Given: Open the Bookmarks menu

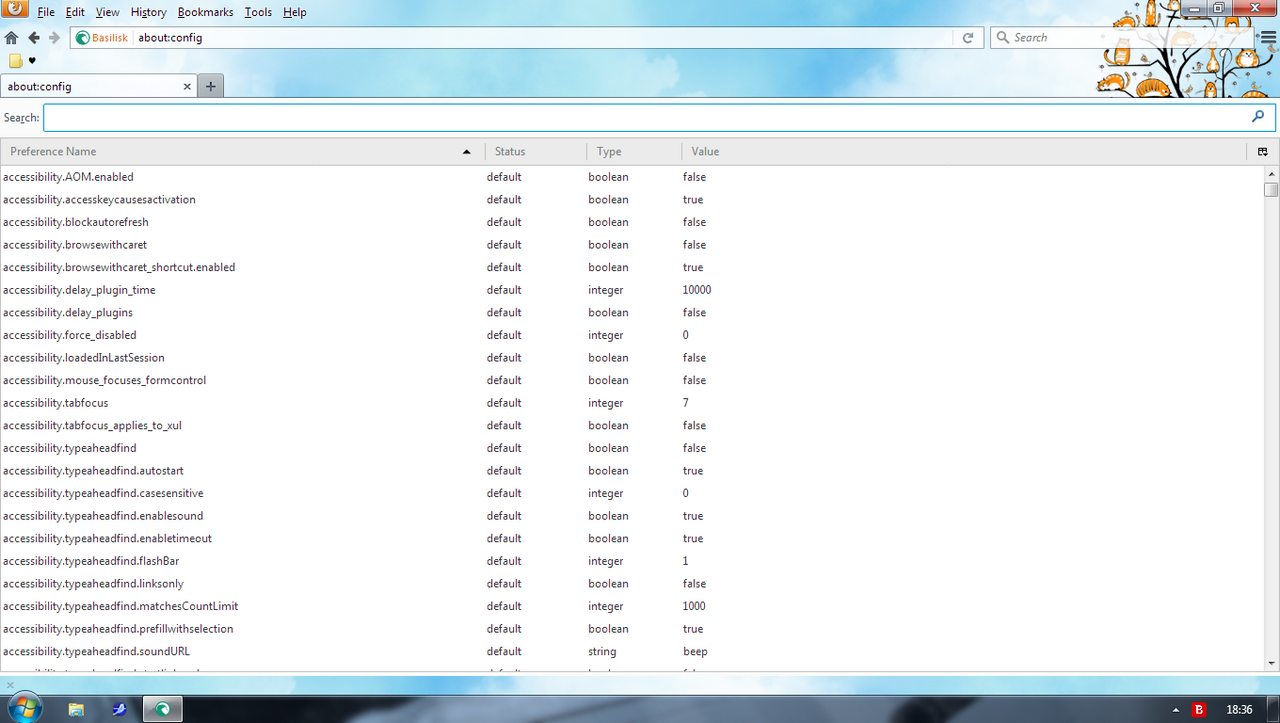Looking at the screenshot, I should [205, 12].
